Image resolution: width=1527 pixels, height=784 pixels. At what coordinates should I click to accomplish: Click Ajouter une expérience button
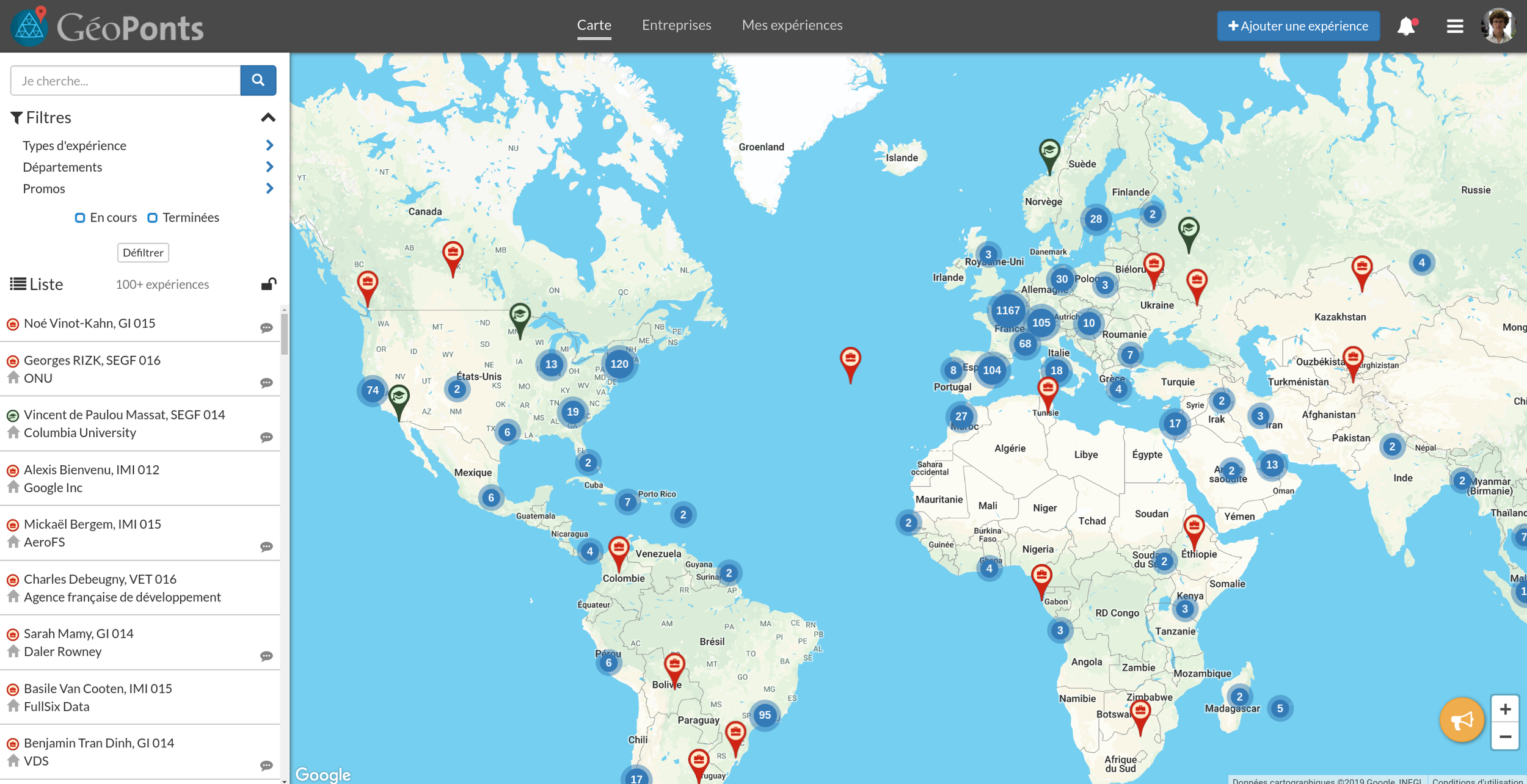coord(1298,26)
